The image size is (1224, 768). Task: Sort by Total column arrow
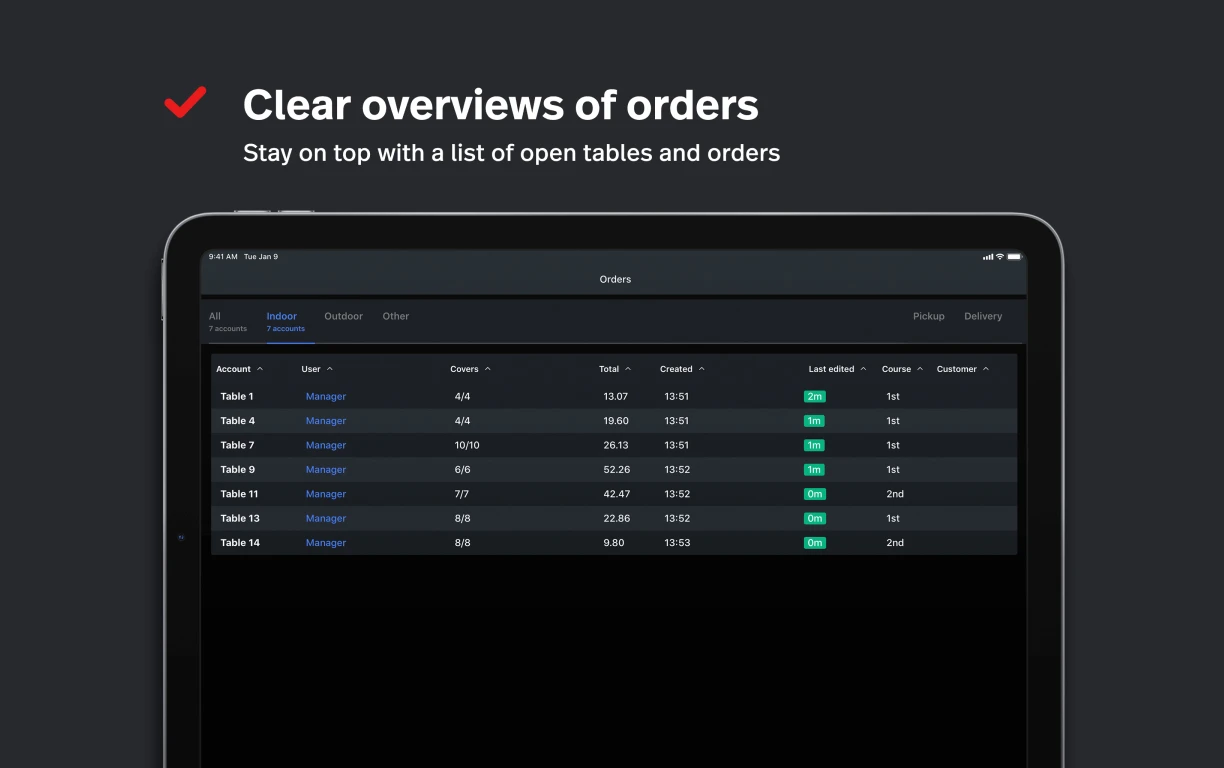pyautogui.click(x=628, y=369)
